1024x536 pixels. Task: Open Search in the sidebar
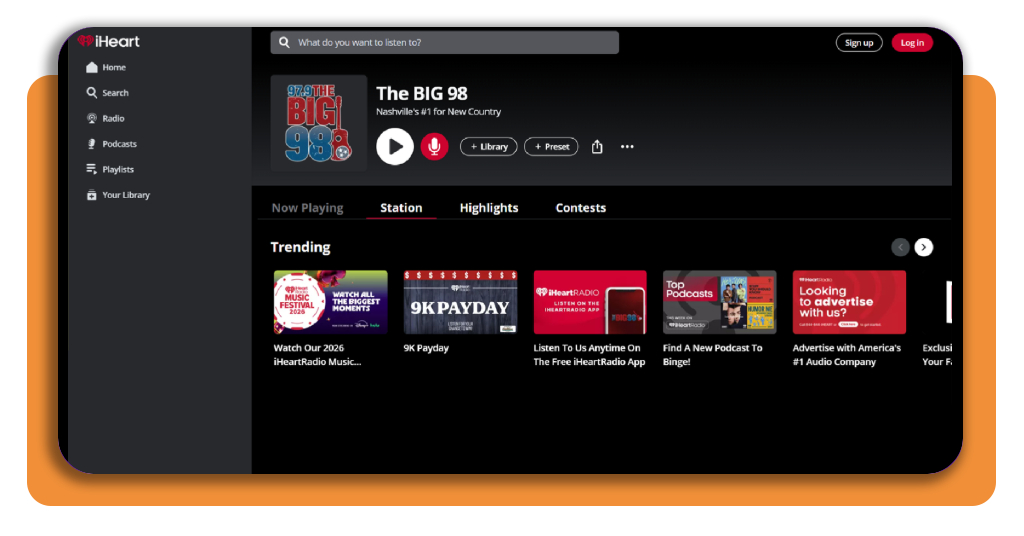(107, 93)
